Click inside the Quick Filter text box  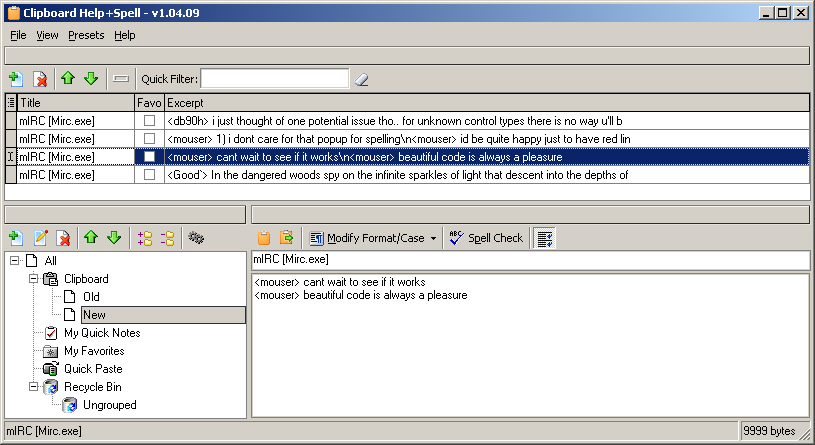click(274, 78)
